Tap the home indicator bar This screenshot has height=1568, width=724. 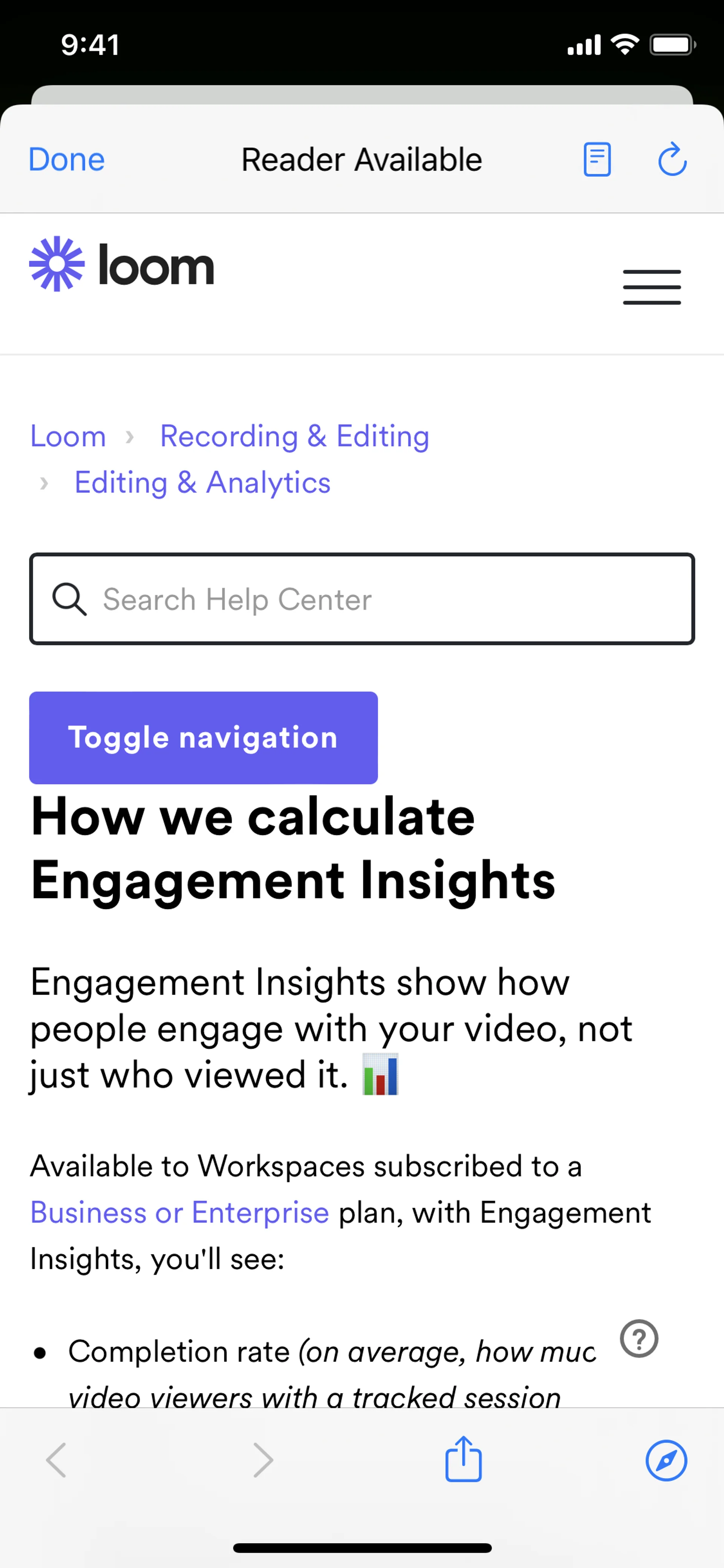[x=362, y=1548]
